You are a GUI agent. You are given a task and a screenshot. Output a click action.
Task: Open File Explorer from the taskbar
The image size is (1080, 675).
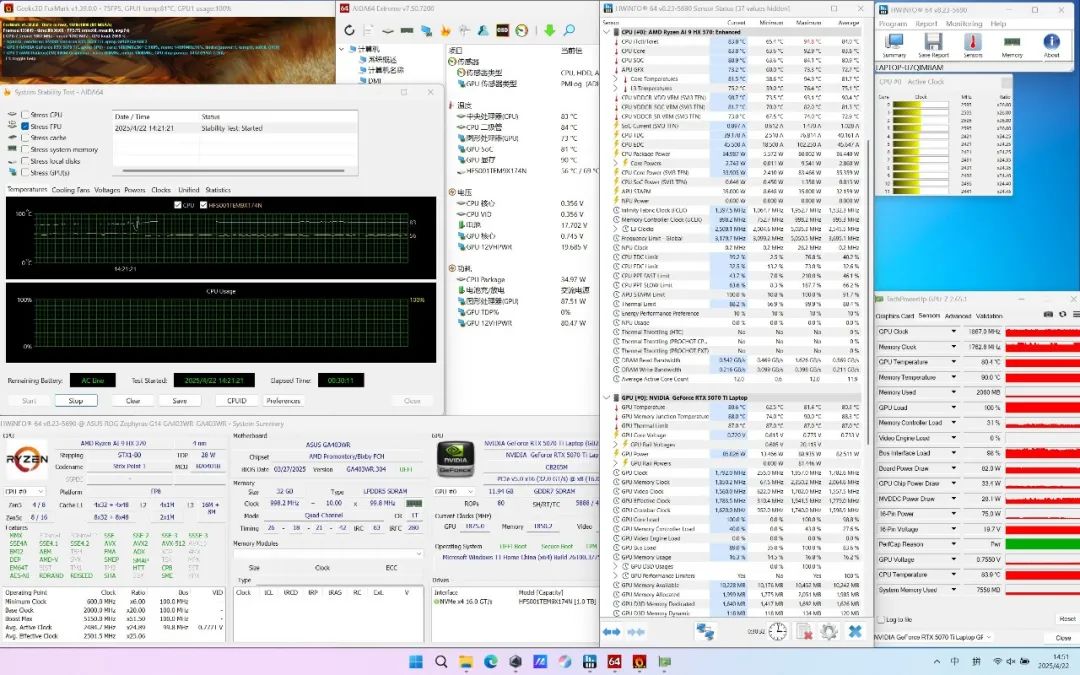466,662
